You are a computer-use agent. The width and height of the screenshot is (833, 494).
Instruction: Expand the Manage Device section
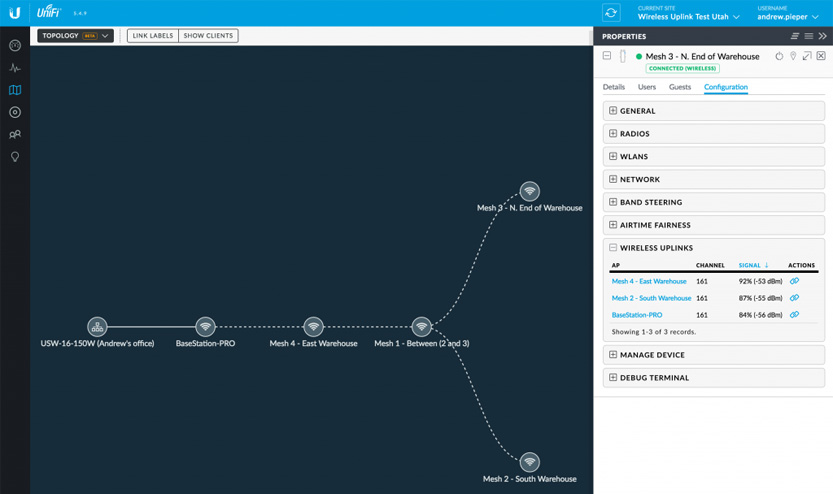(x=713, y=355)
